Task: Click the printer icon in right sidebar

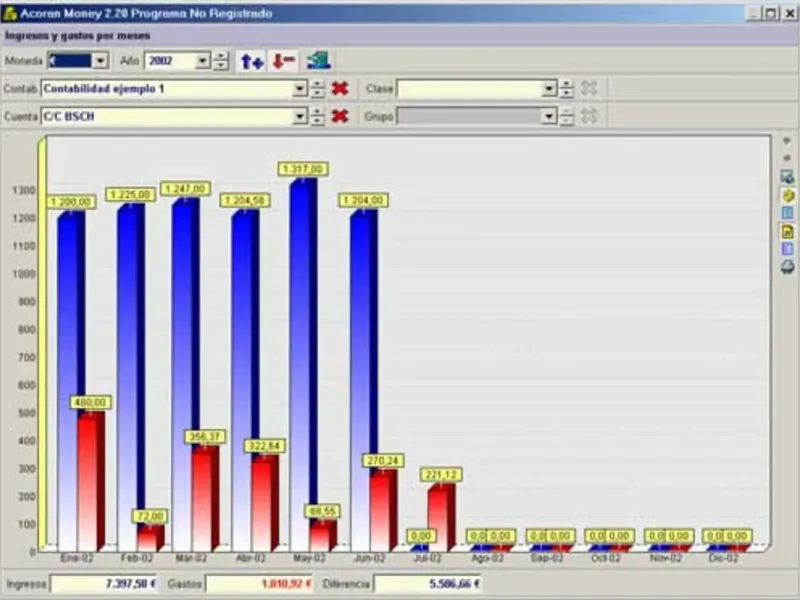Action: (x=787, y=267)
